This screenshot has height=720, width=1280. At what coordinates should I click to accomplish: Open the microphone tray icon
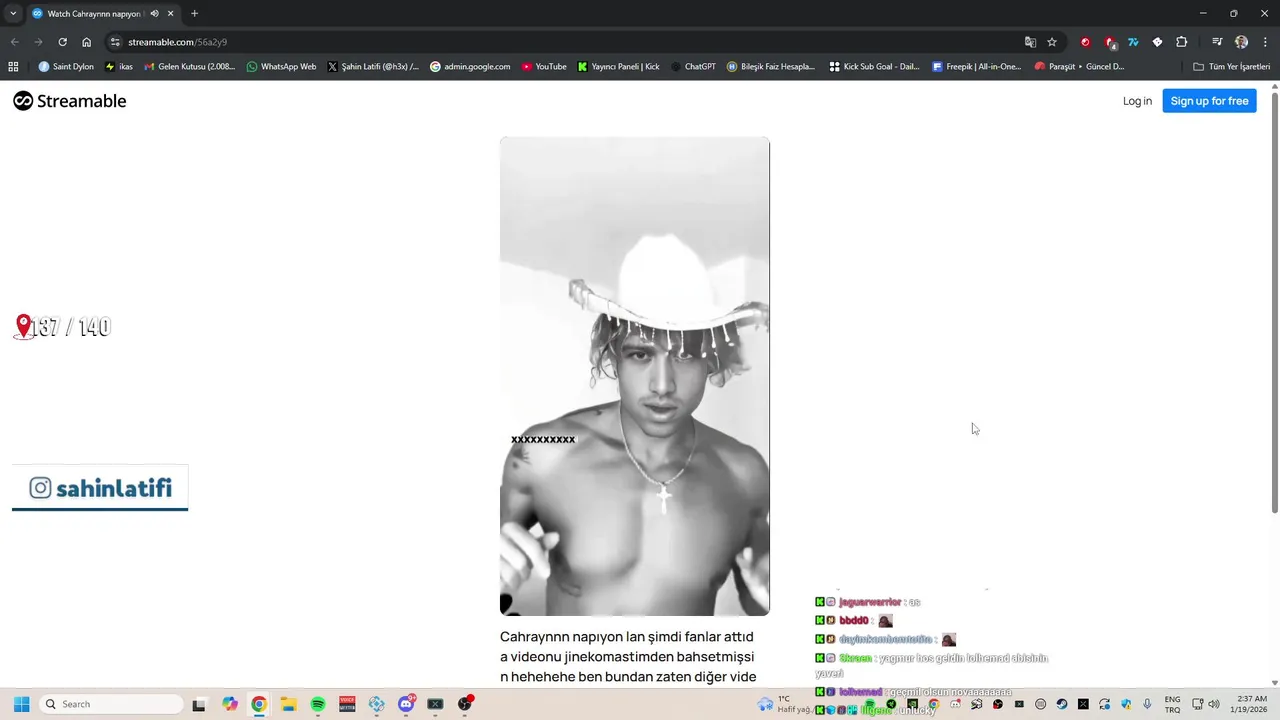[1147, 704]
